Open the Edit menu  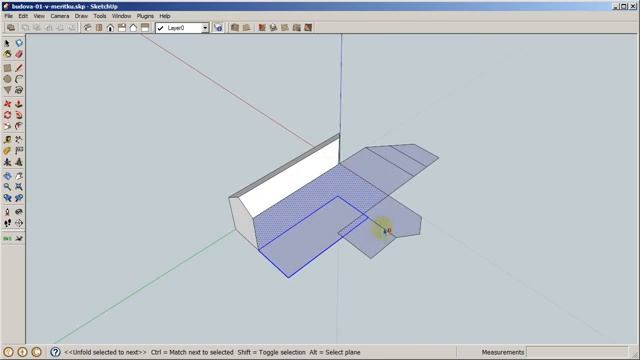23,16
